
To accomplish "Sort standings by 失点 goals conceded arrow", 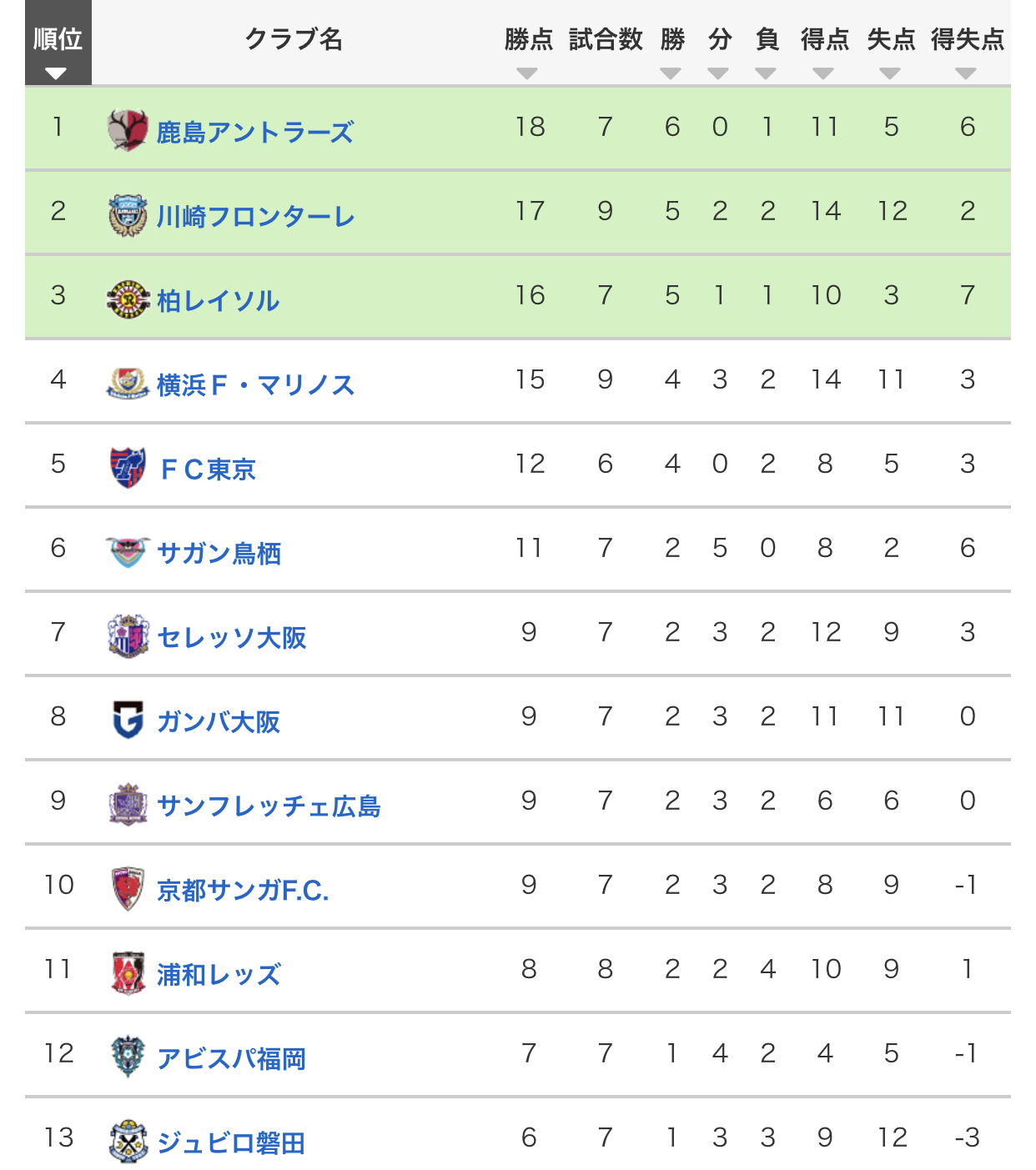I will tap(890, 73).
